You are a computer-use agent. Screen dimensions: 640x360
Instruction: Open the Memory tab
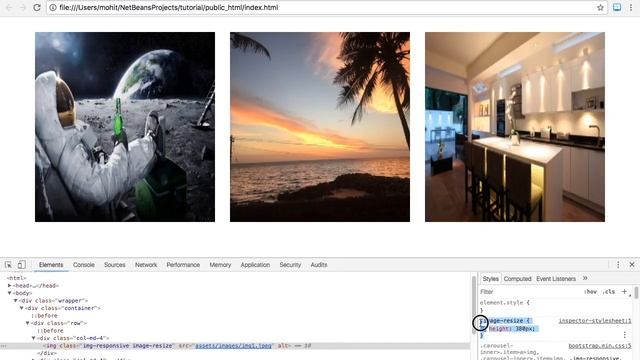(220, 265)
